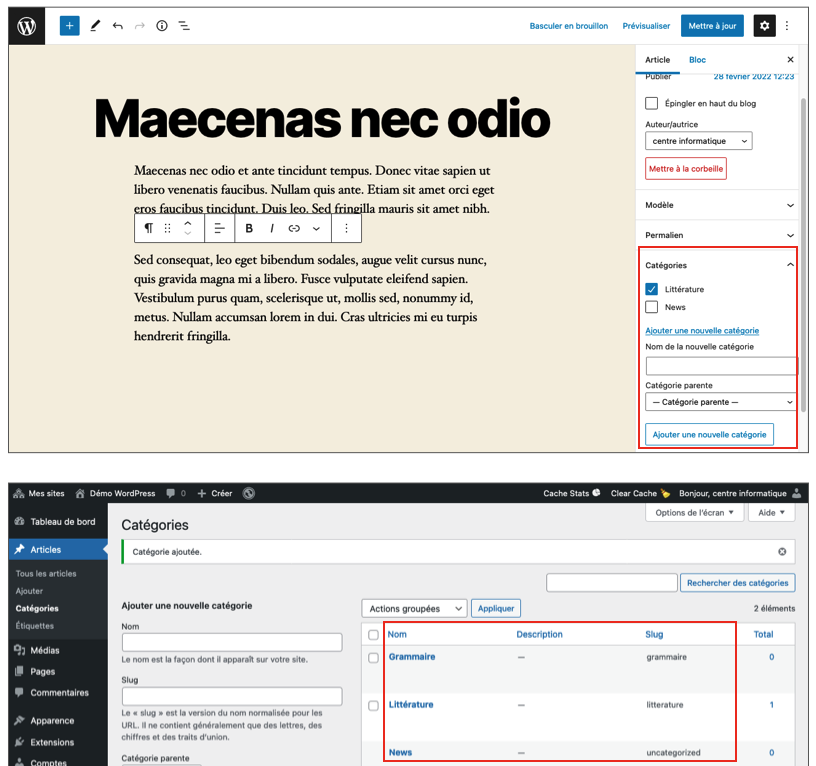Click the Nom de la nouvelle catégorie field
This screenshot has height=766, width=816.
720,366
